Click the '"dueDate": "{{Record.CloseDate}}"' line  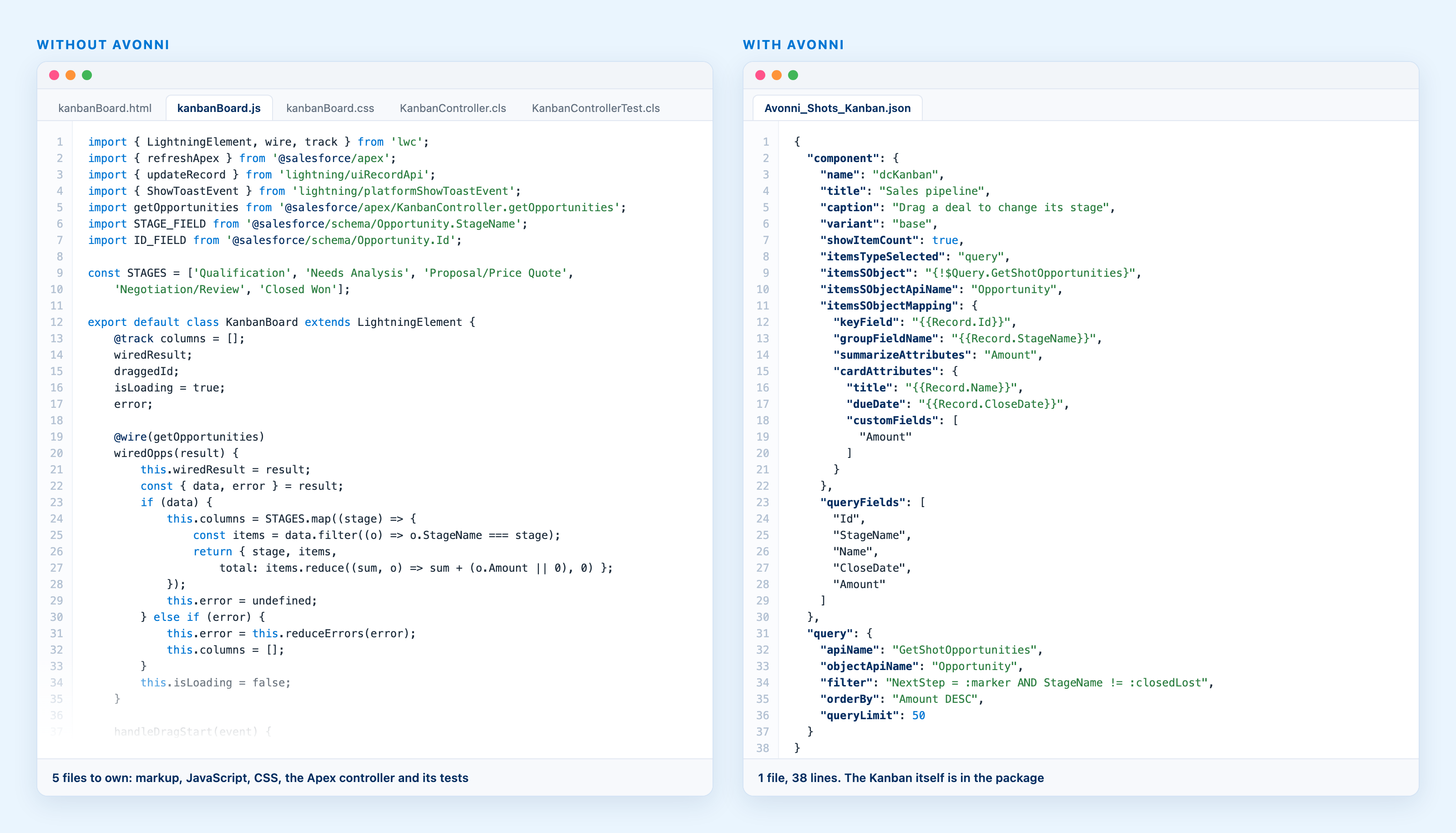tap(958, 405)
